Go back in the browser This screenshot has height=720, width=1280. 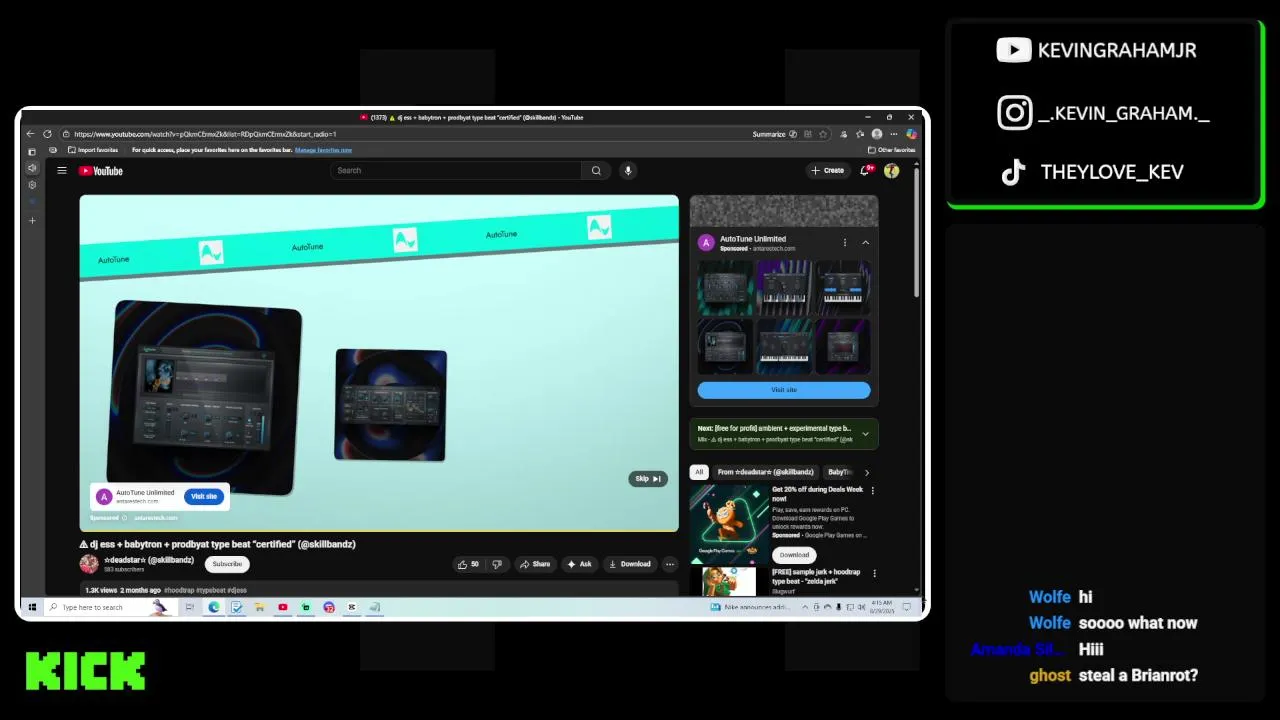(30, 134)
